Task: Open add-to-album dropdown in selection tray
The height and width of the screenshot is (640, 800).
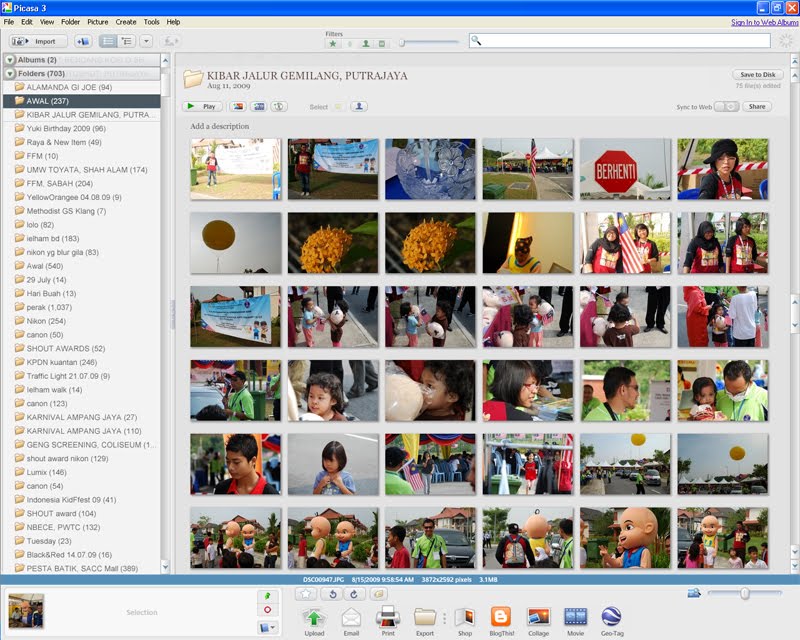Action: click(267, 627)
